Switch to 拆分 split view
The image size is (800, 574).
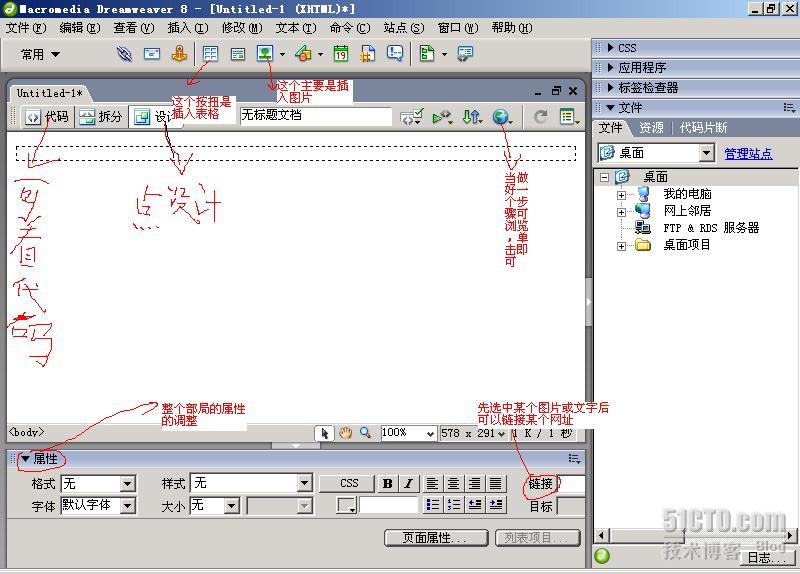[101, 117]
